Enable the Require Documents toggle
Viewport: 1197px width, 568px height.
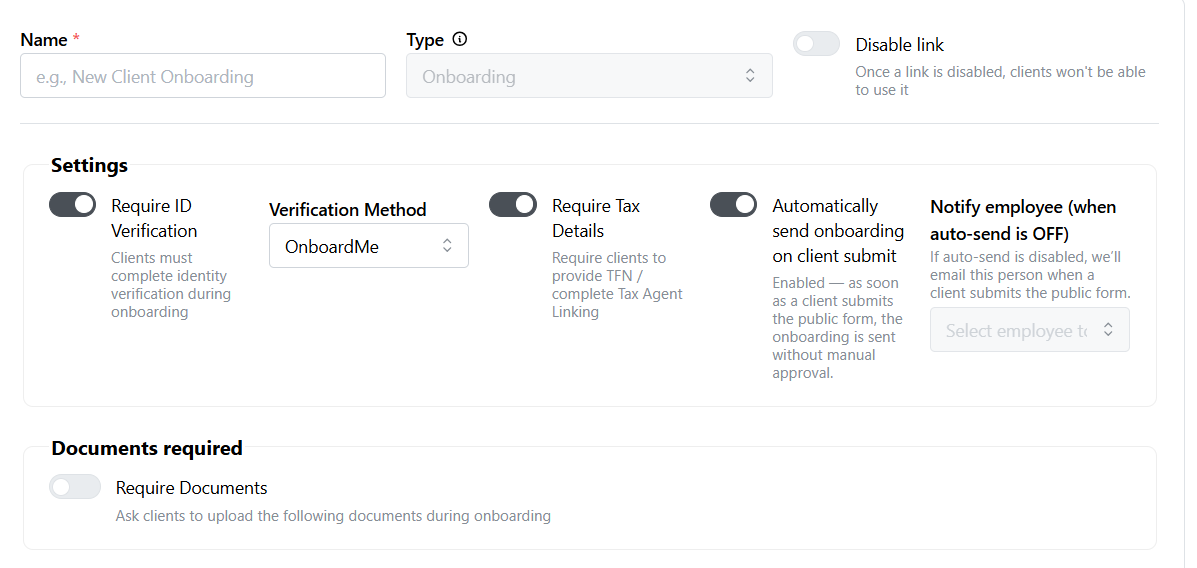75,487
